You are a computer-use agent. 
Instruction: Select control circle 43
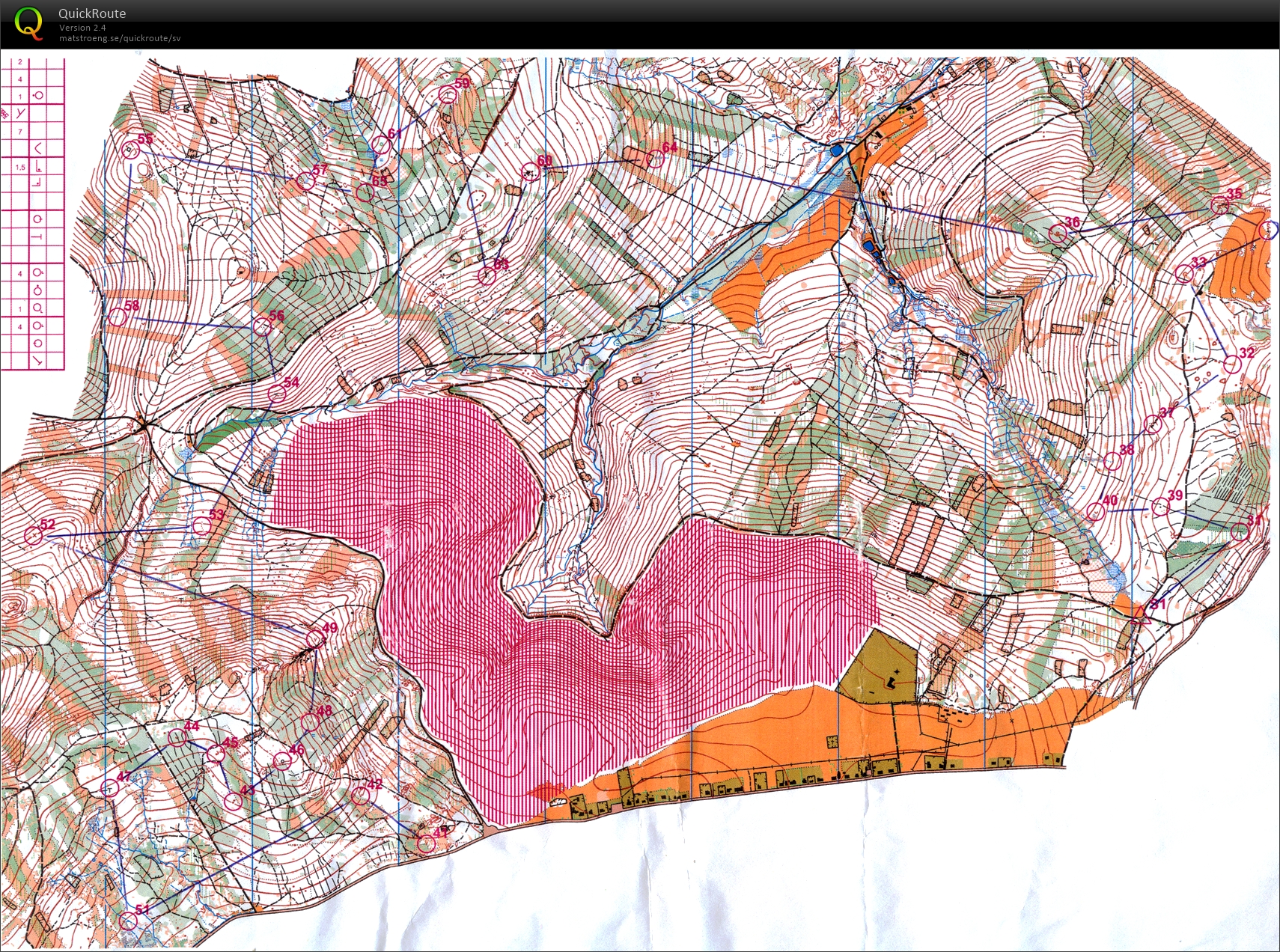[234, 801]
